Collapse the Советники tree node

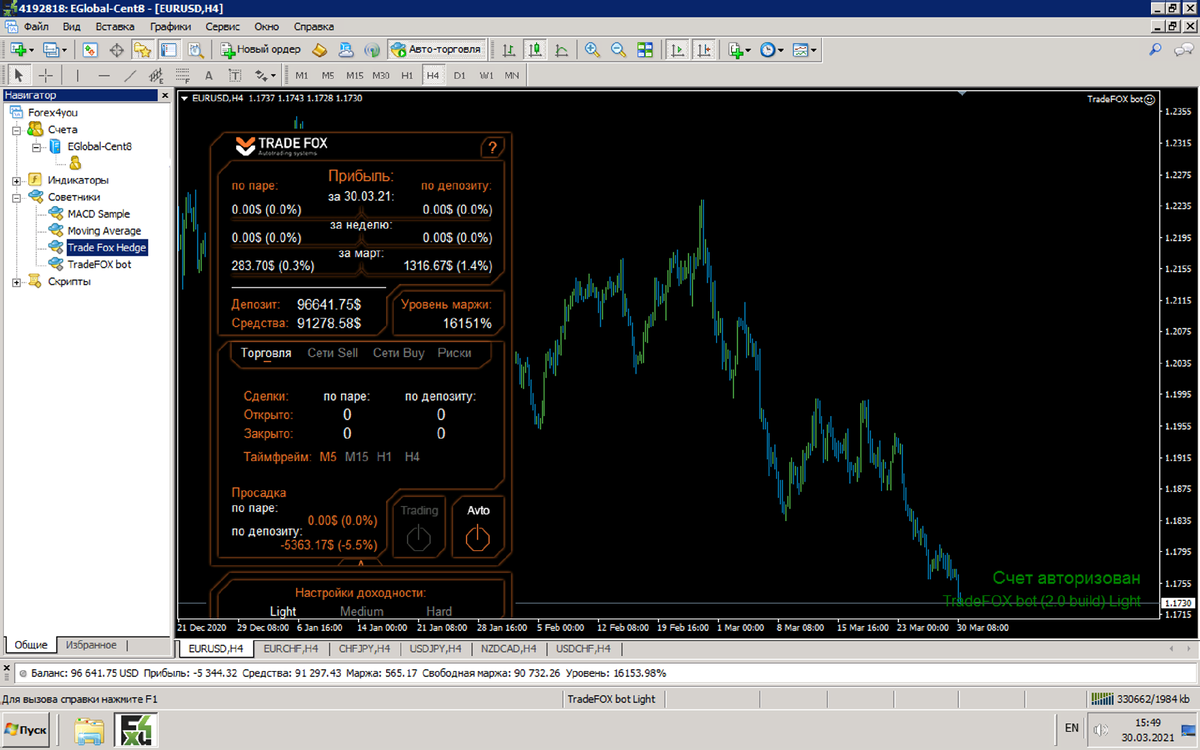tap(17, 197)
